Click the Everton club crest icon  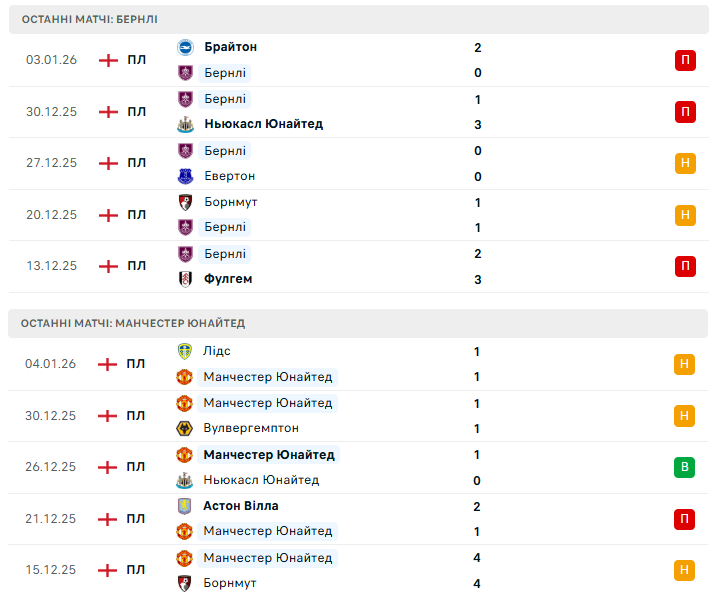pyautogui.click(x=184, y=176)
